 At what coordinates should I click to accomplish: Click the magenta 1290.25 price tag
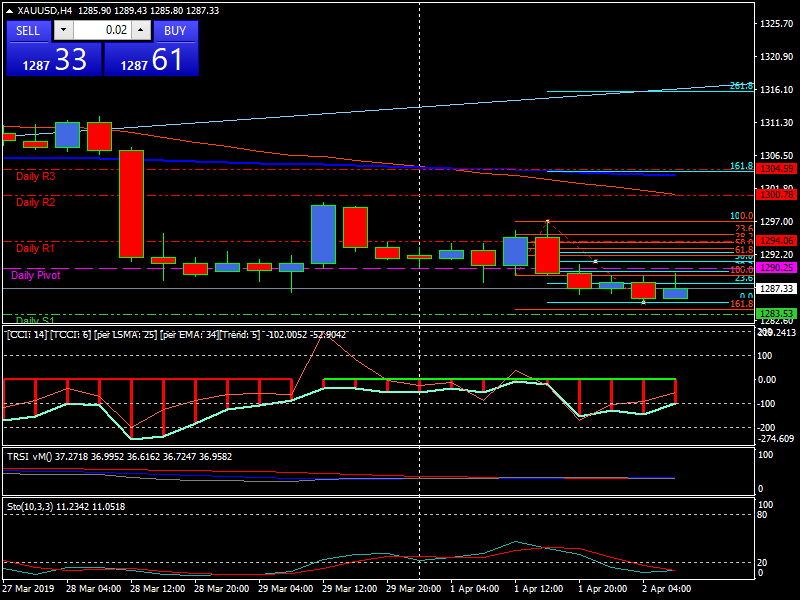point(776,268)
